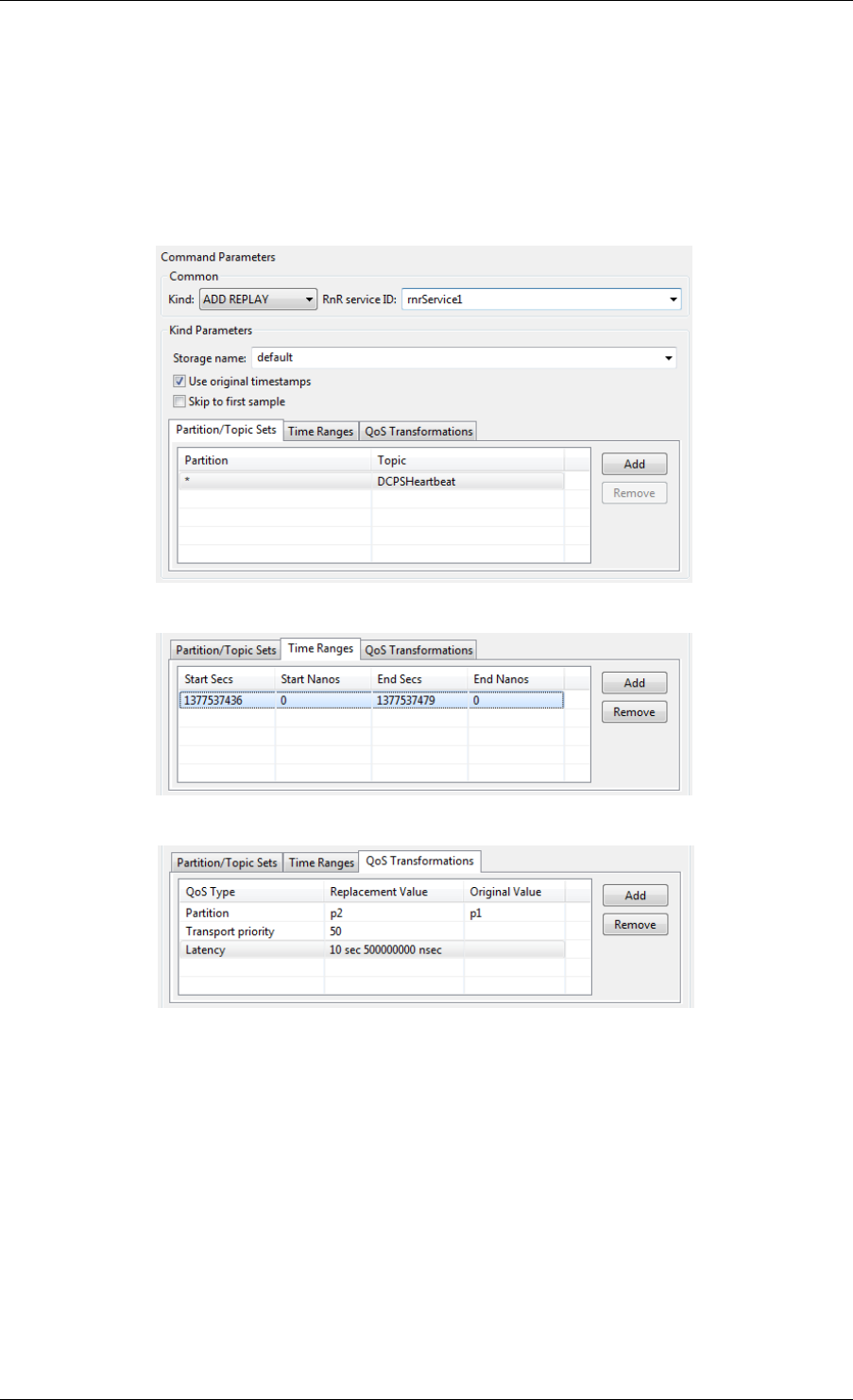This screenshot has width=853, height=1400.
Task: Click the Partition column header of Partition/Topic table
Action: coord(275,461)
